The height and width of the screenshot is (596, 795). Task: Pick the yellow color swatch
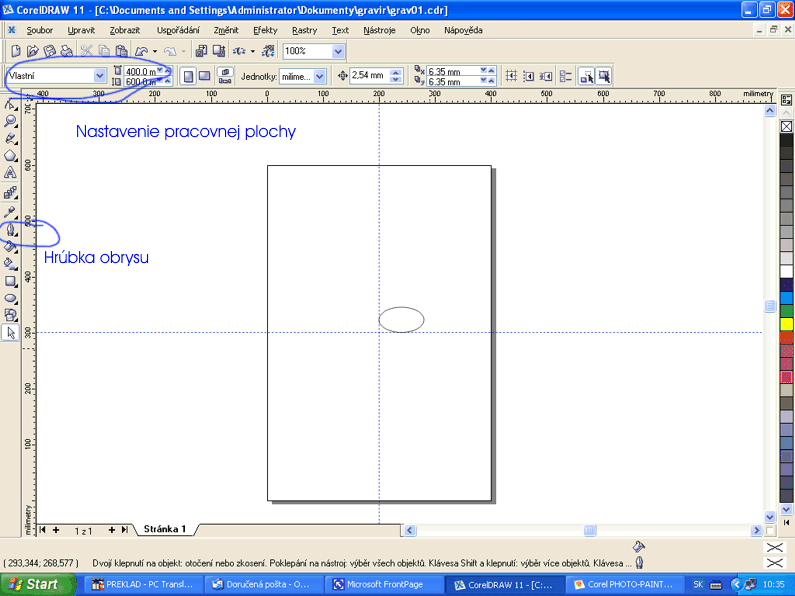(786, 324)
